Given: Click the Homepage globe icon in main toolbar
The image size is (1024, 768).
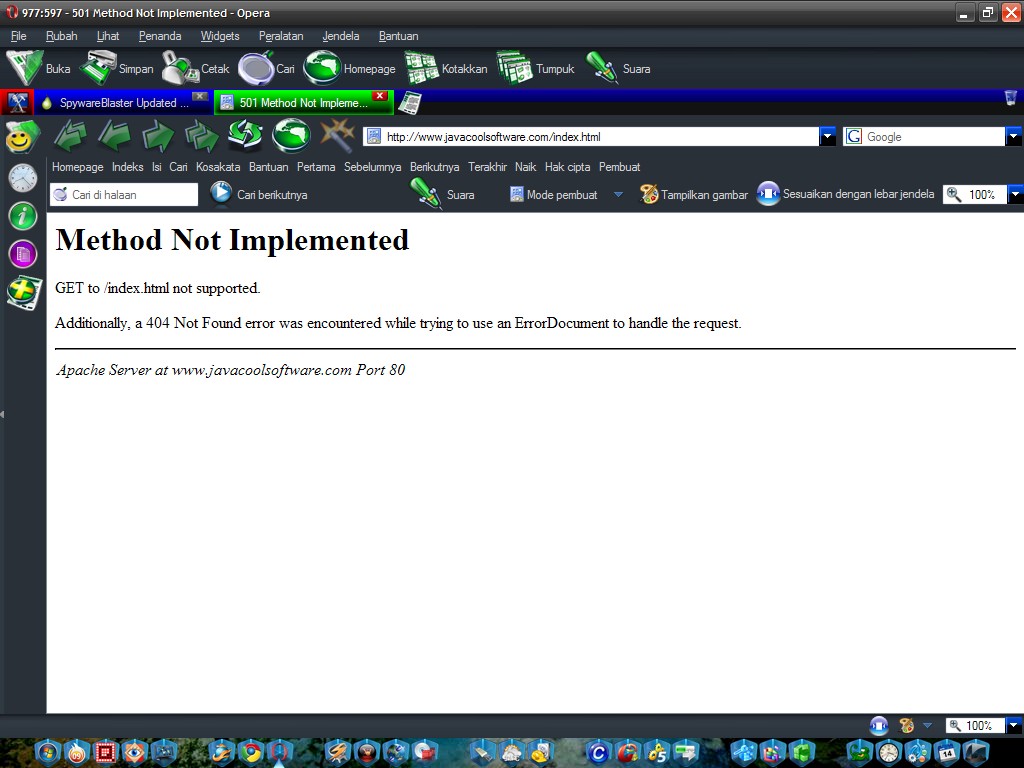Looking at the screenshot, I should coord(323,68).
